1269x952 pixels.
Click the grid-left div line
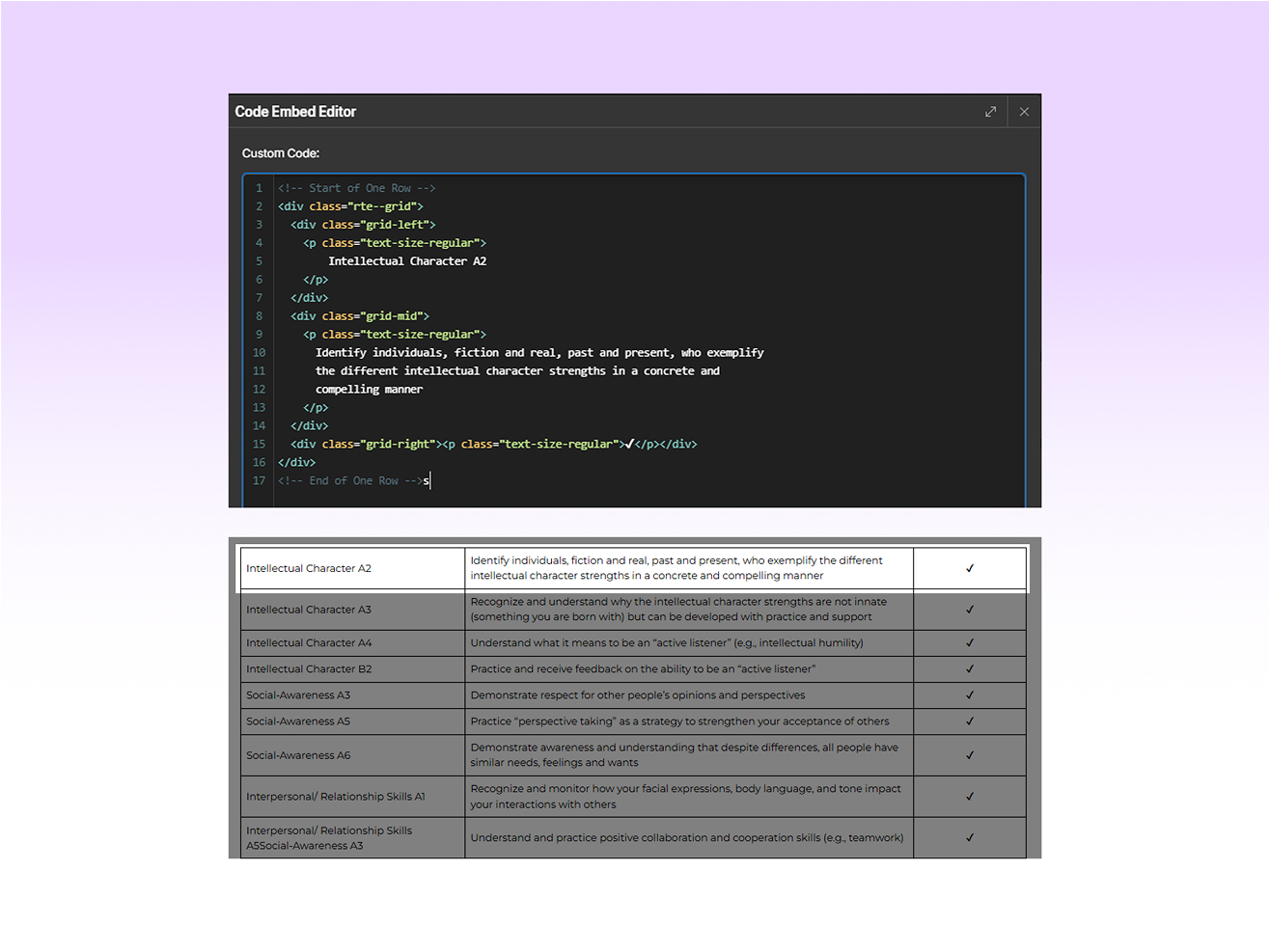pyautogui.click(x=363, y=225)
